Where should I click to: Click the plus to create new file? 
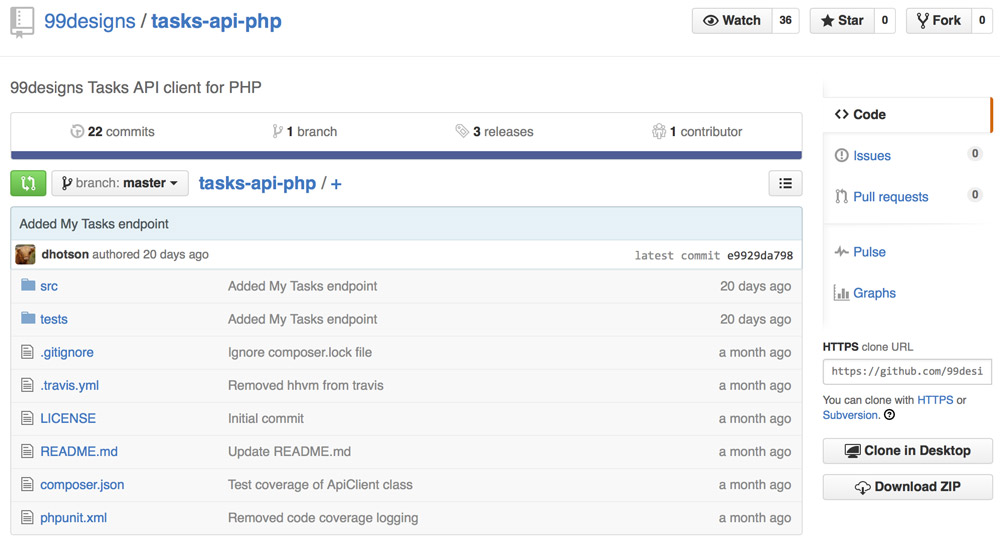[336, 184]
